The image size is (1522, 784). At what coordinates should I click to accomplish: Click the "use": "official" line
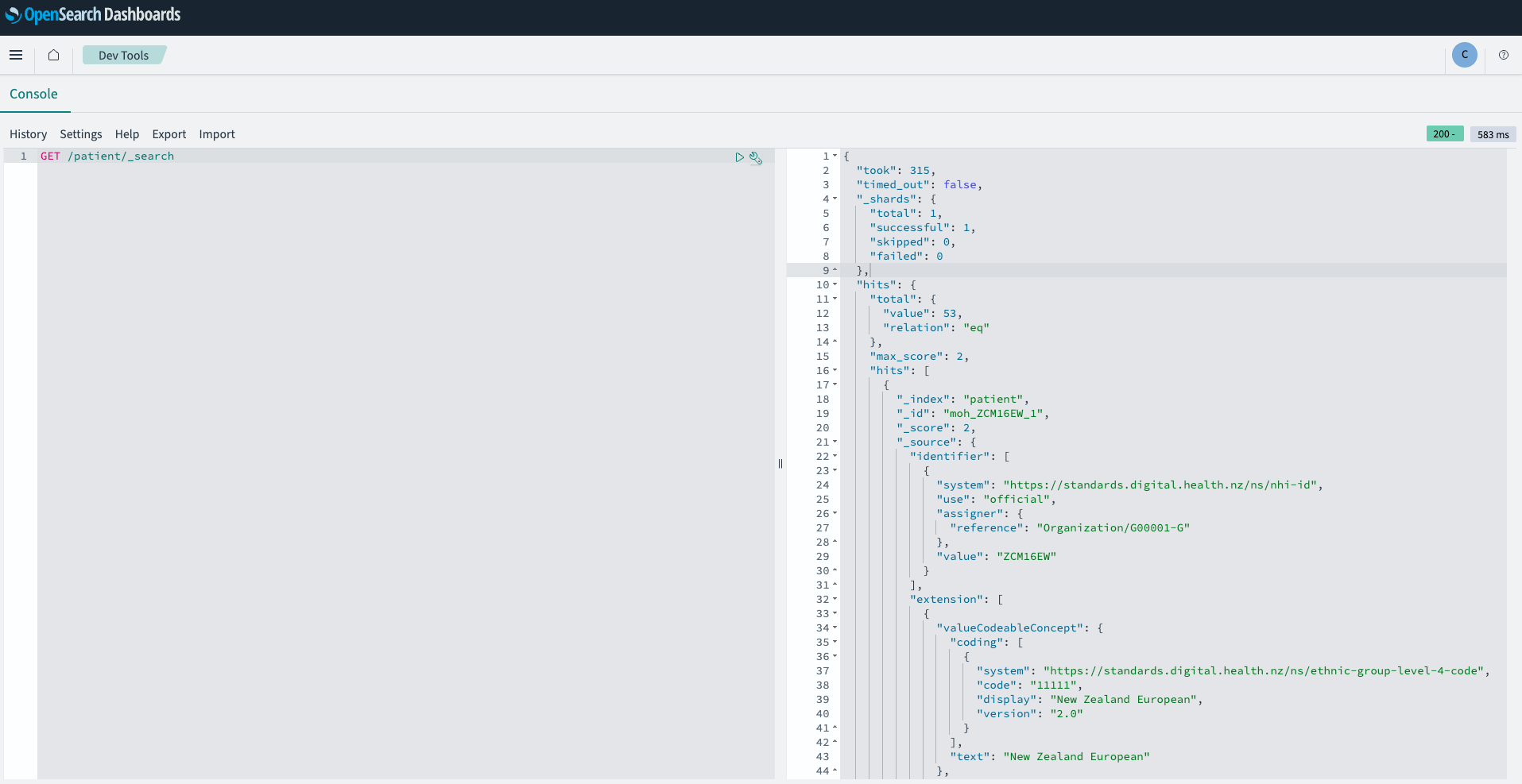[x=996, y=500]
